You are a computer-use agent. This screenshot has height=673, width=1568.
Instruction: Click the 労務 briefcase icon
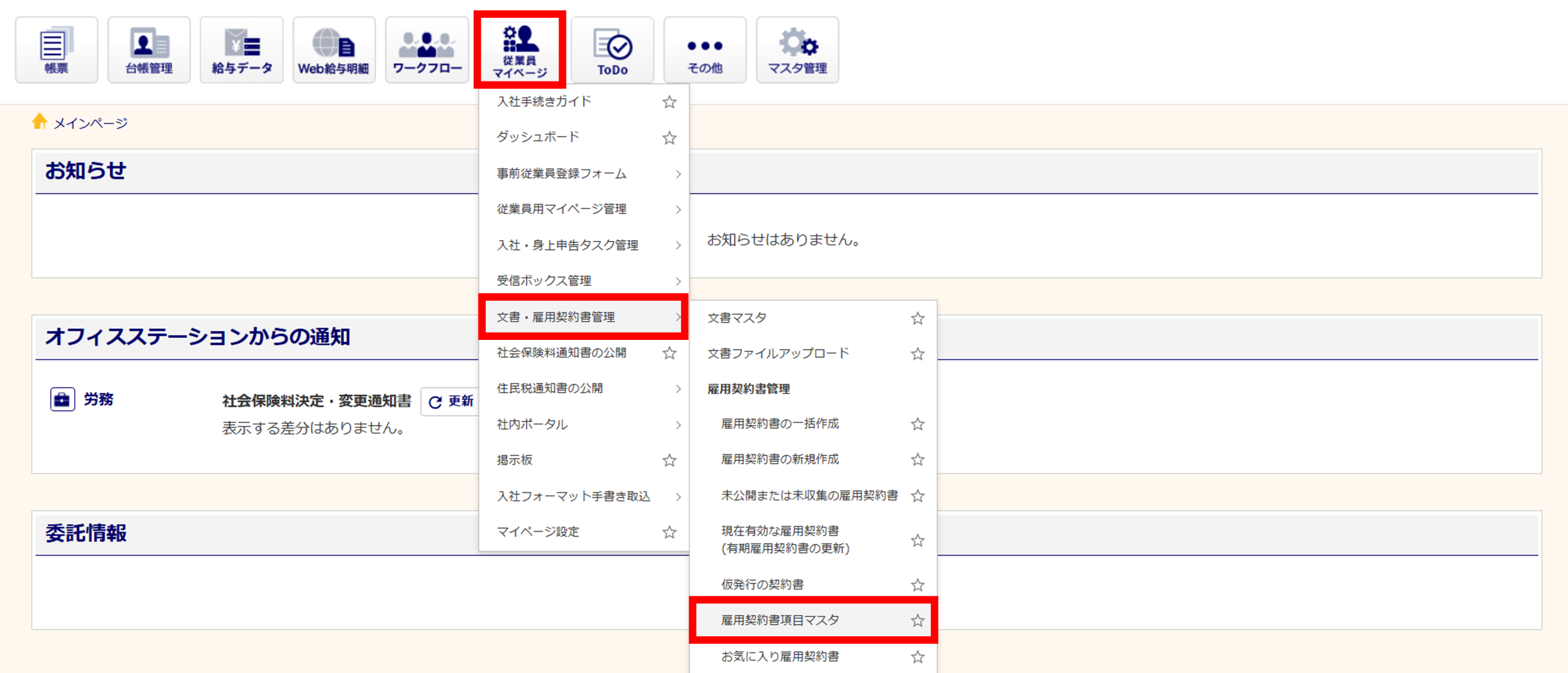pos(62,399)
